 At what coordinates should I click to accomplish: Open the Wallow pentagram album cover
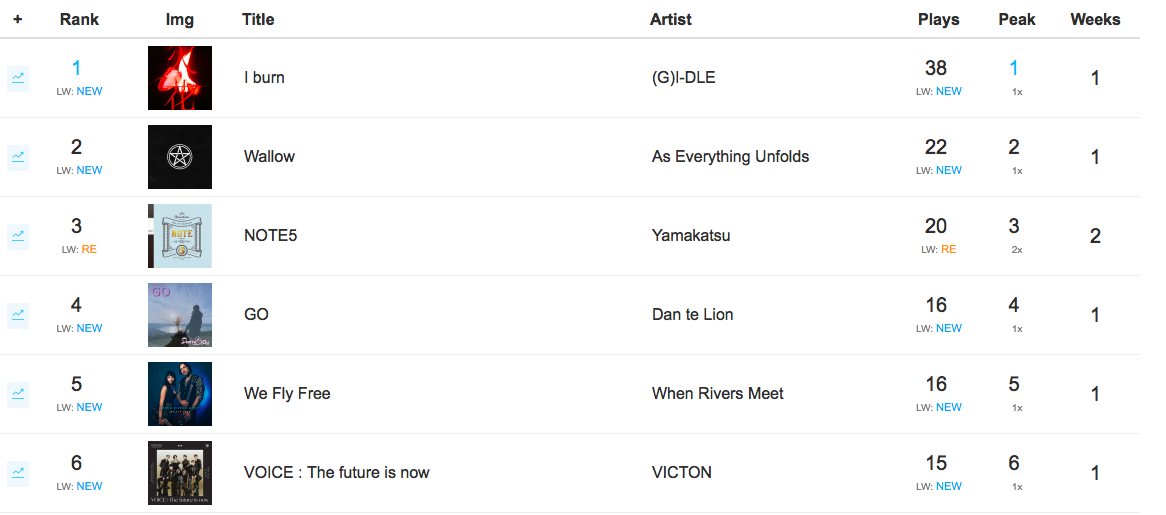click(180, 157)
